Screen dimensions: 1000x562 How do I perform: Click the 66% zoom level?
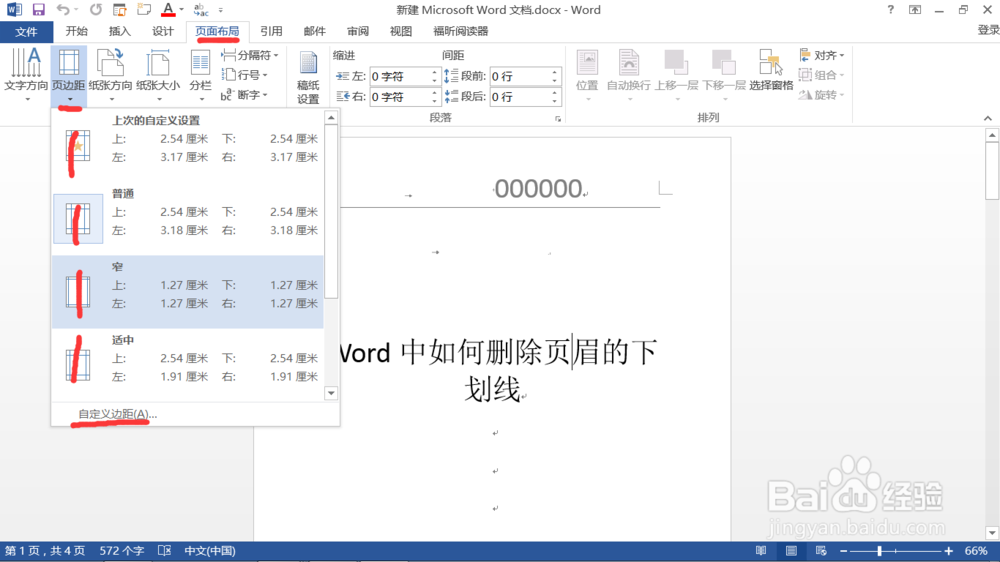976,551
